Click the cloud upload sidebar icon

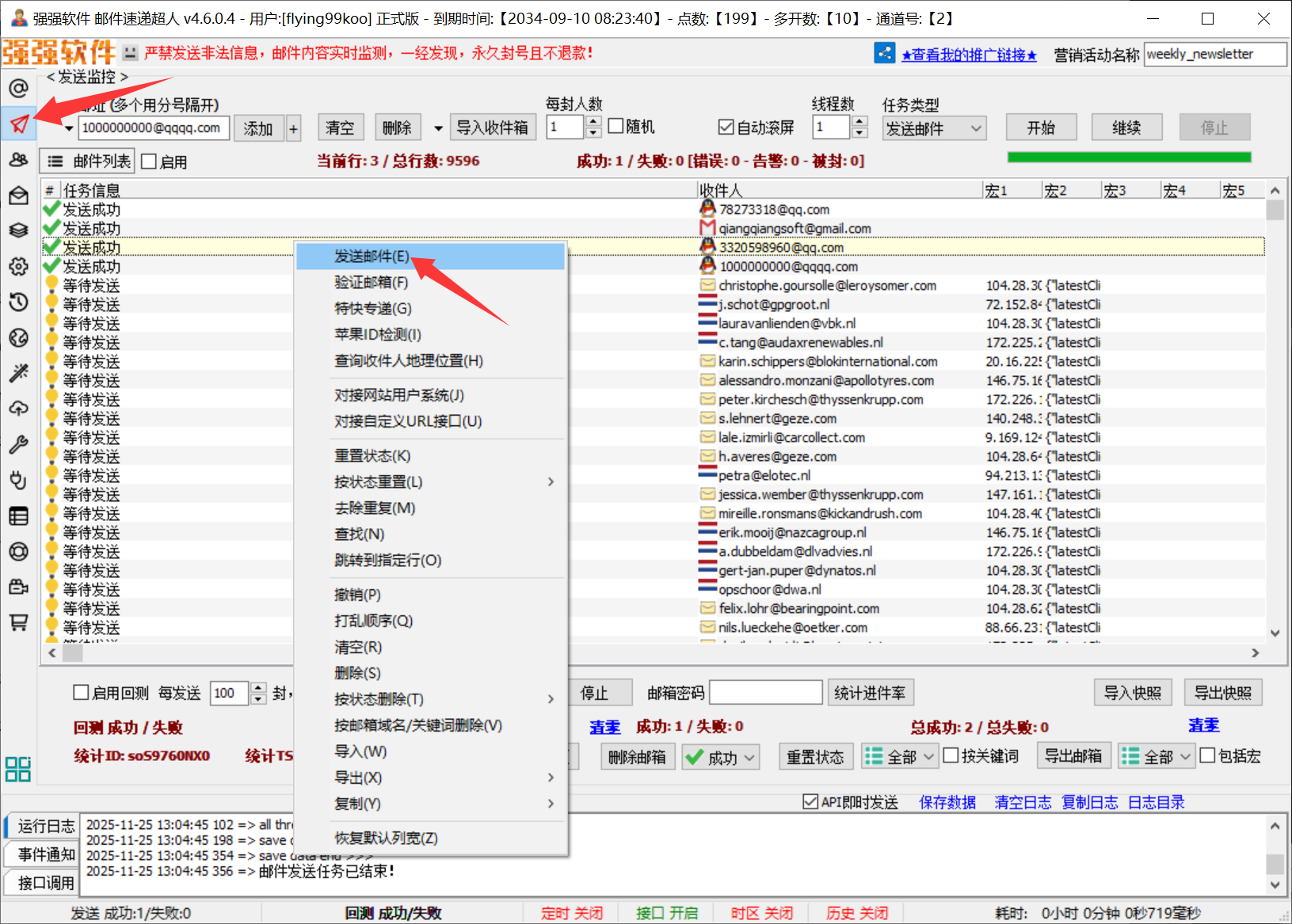19,409
